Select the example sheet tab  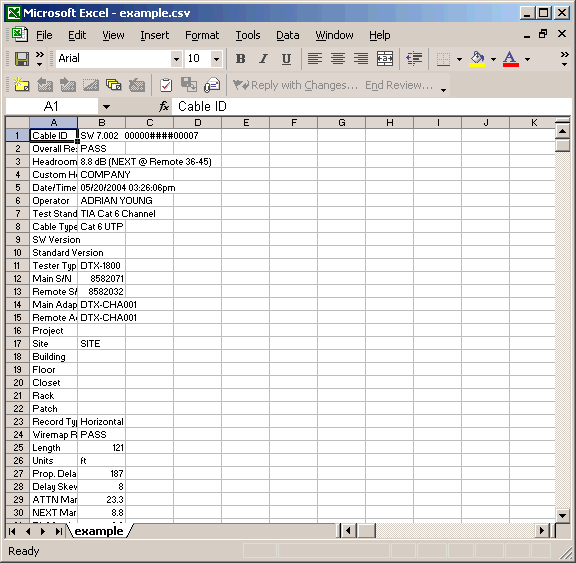[x=99, y=531]
